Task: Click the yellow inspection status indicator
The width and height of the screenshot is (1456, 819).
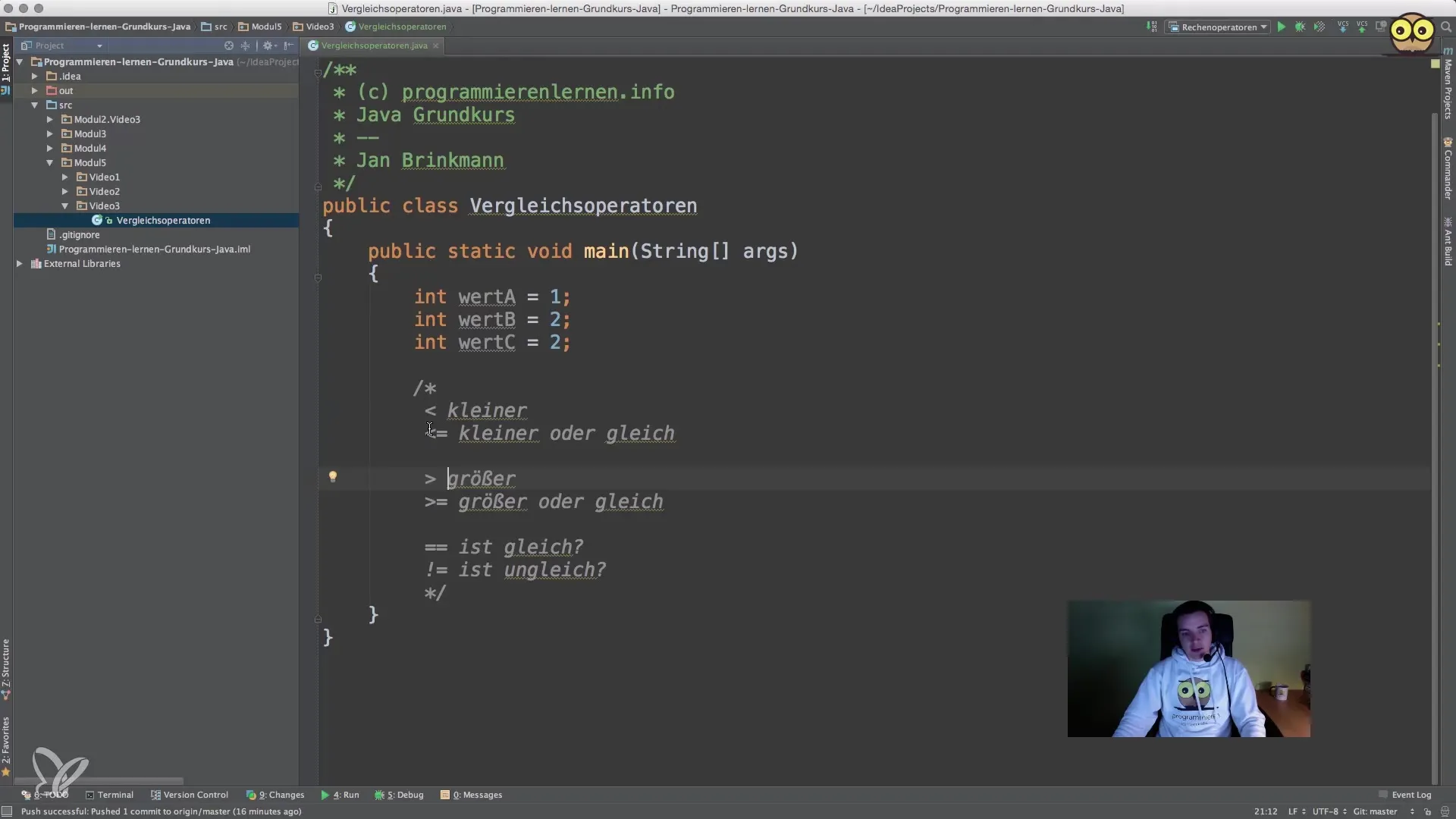Action: pos(1435,64)
